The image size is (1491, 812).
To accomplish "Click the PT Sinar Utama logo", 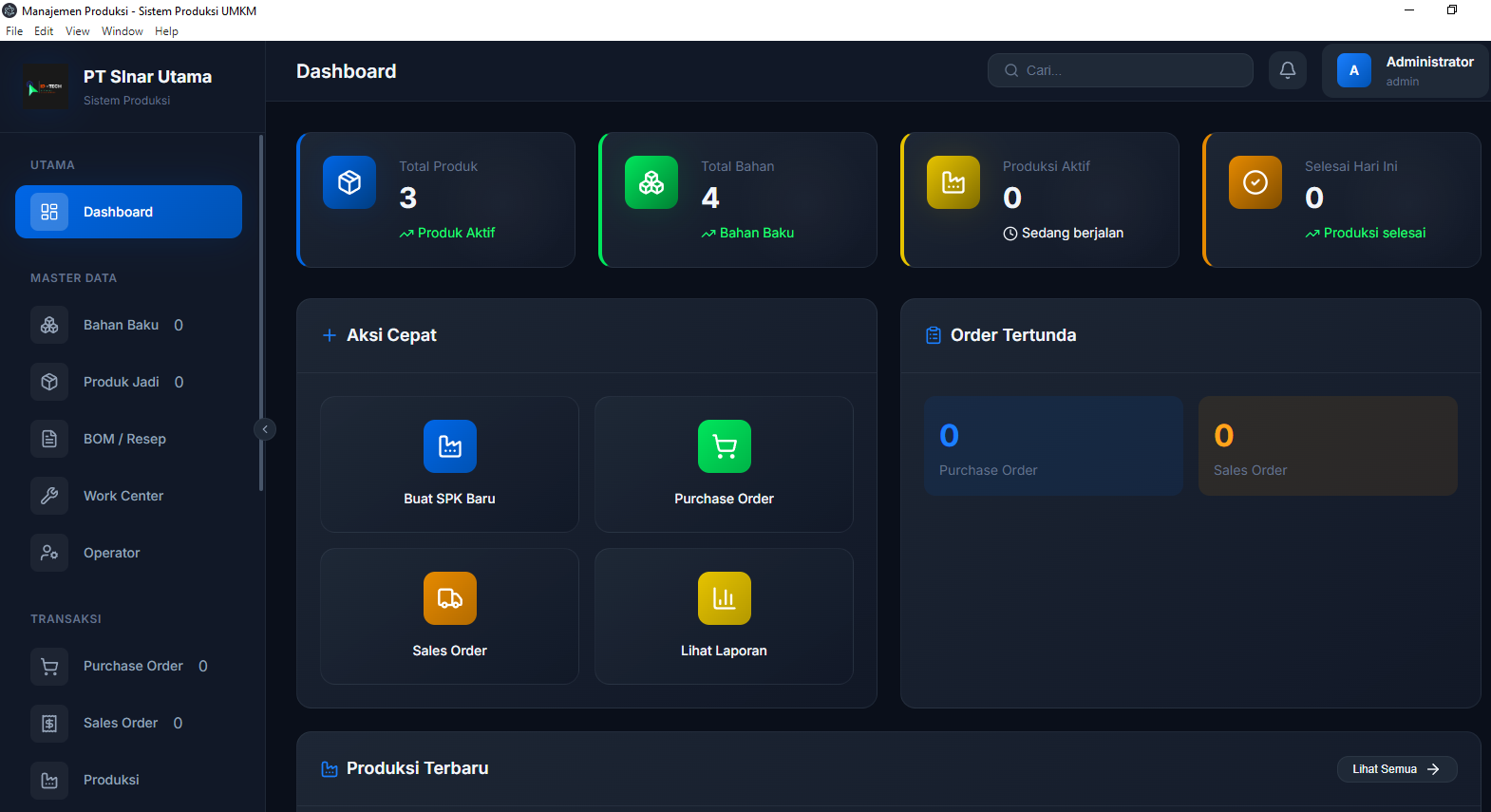I will (45, 88).
